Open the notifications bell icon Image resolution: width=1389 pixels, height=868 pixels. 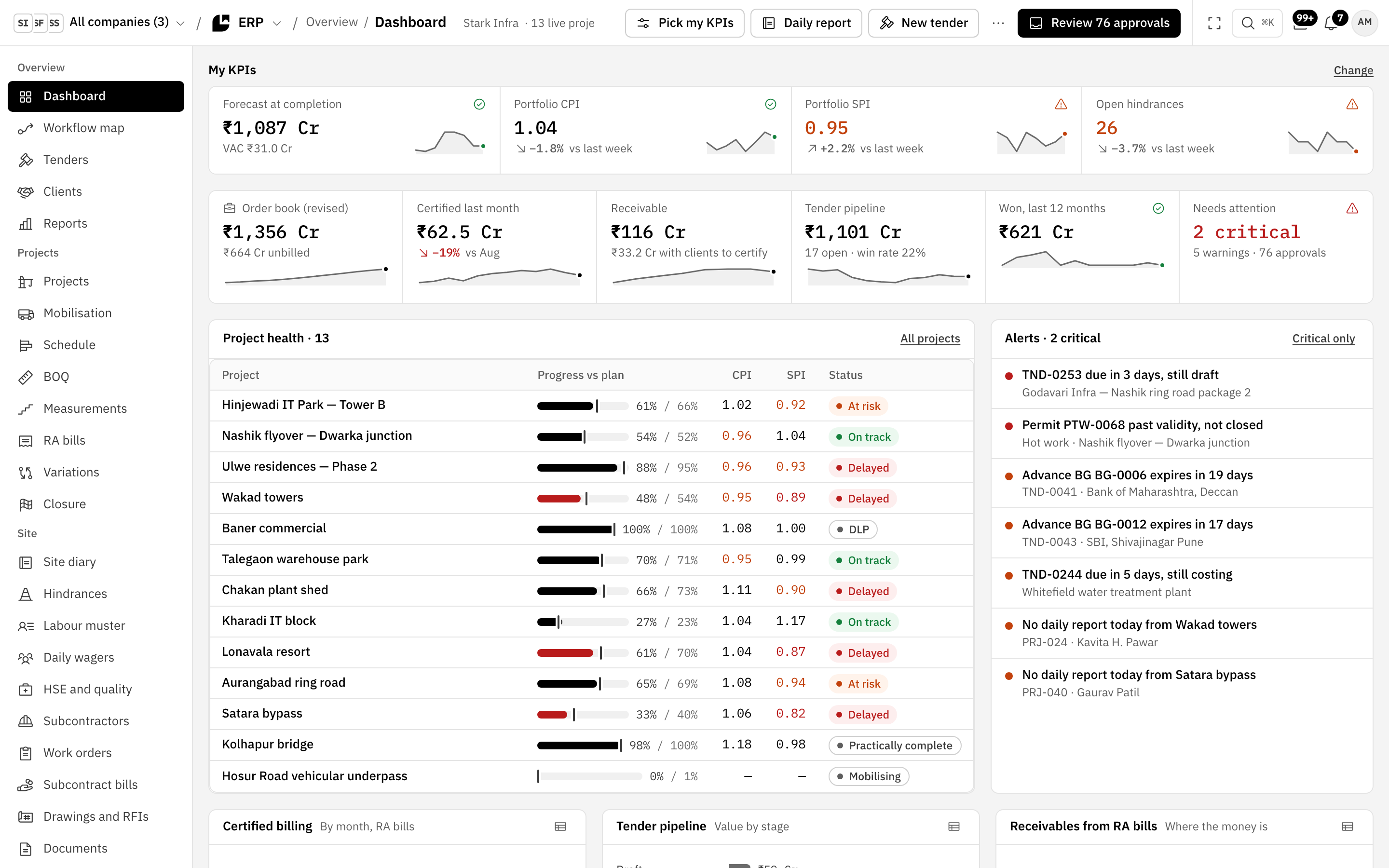(1331, 23)
